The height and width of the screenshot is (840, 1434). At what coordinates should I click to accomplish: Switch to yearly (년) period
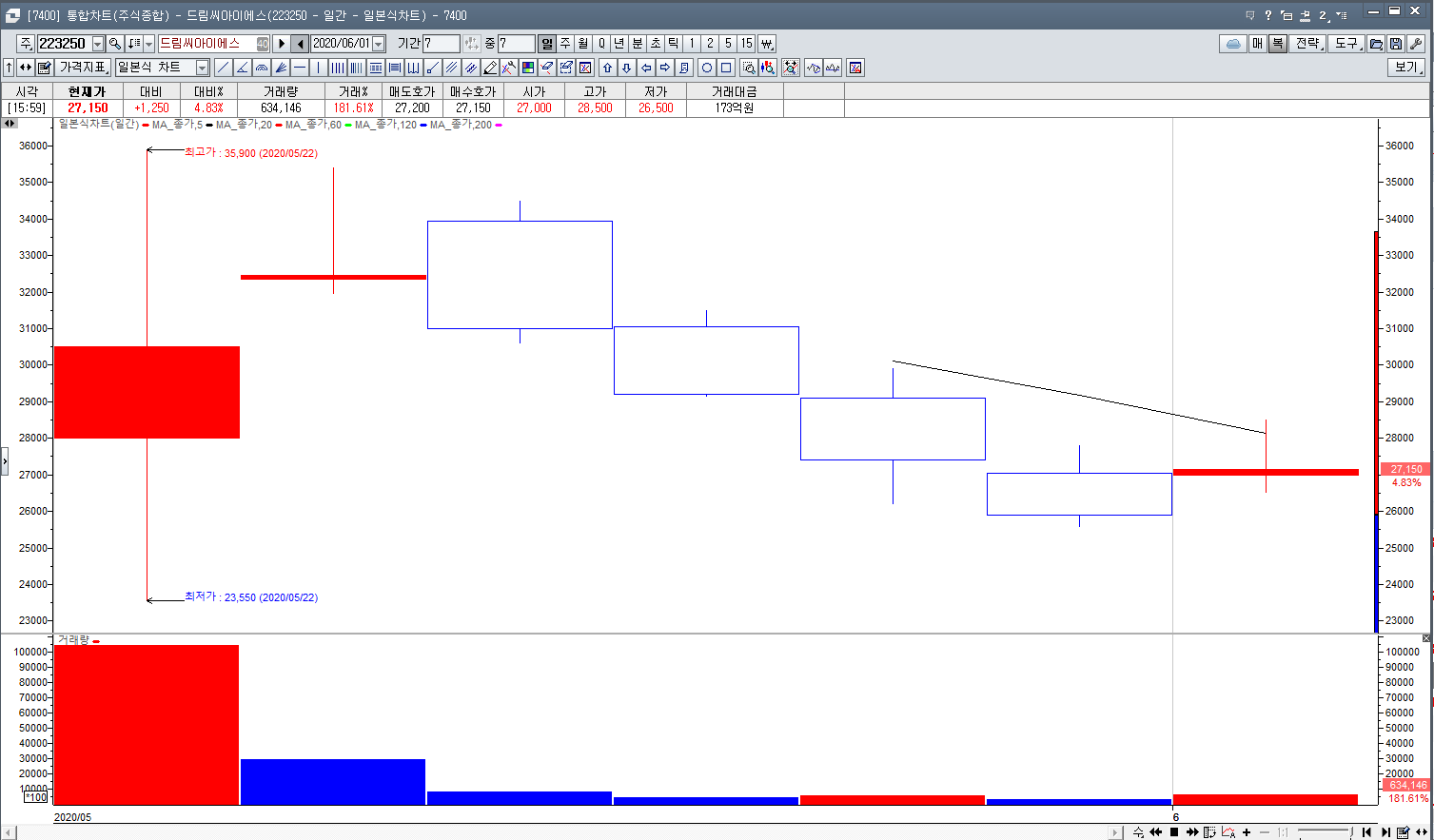tap(619, 44)
